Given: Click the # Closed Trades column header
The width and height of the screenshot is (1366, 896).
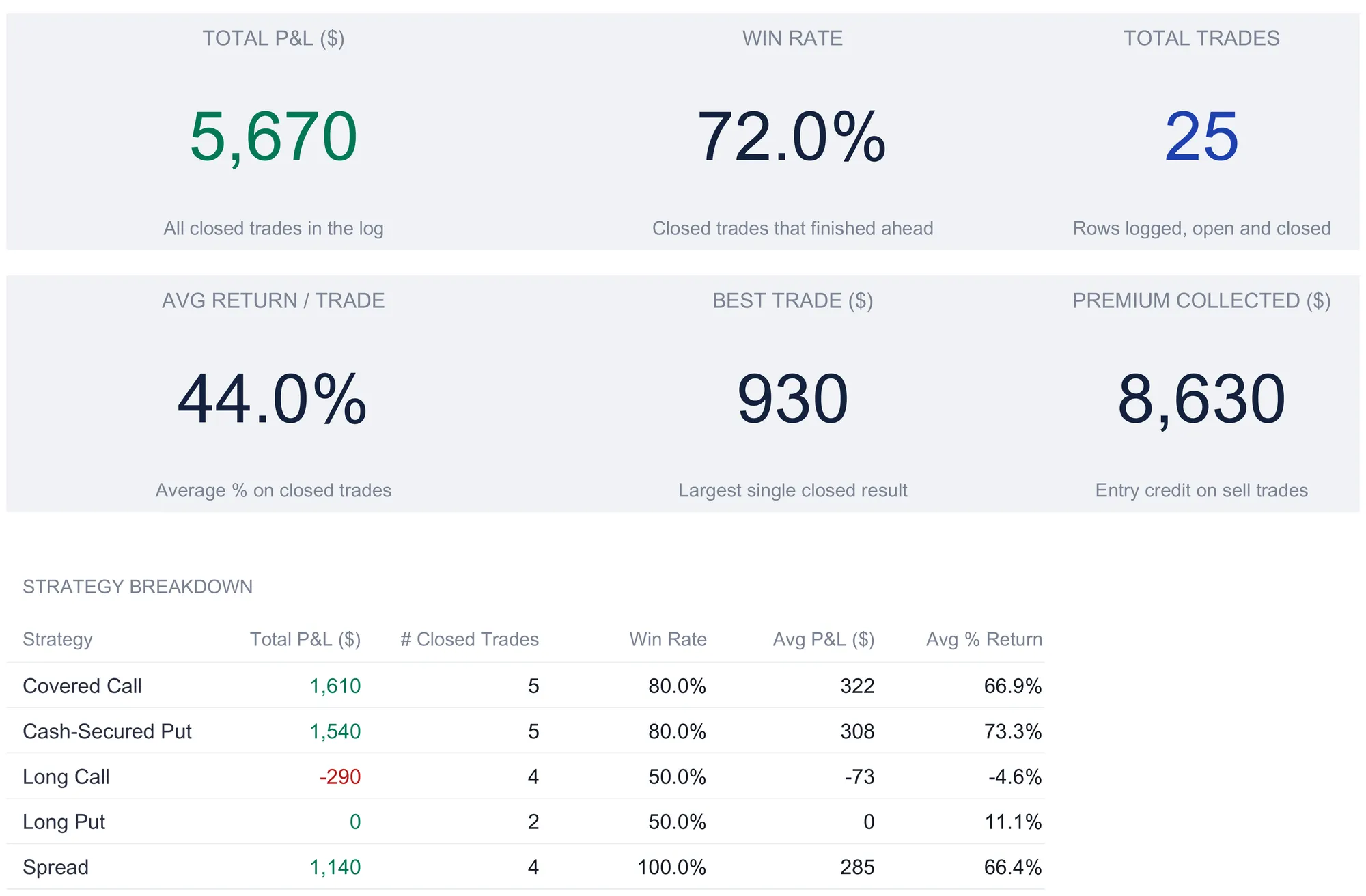Looking at the screenshot, I should 469,639.
